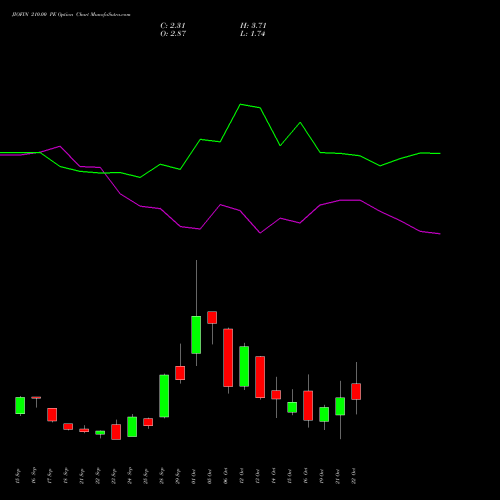The width and height of the screenshot is (500, 500).
Task: Click the "17 Sep" date label
Action: (50, 476)
